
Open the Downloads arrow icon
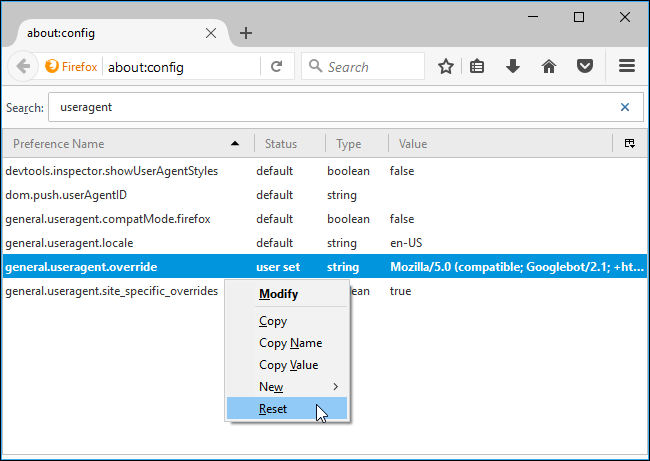pos(513,67)
